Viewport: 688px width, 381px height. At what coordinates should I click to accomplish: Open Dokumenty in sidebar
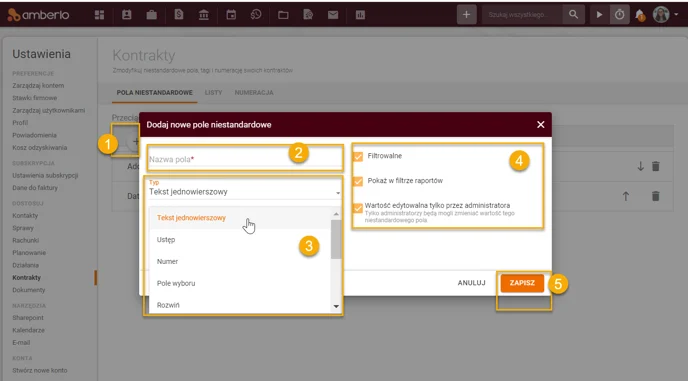pyautogui.click(x=29, y=290)
